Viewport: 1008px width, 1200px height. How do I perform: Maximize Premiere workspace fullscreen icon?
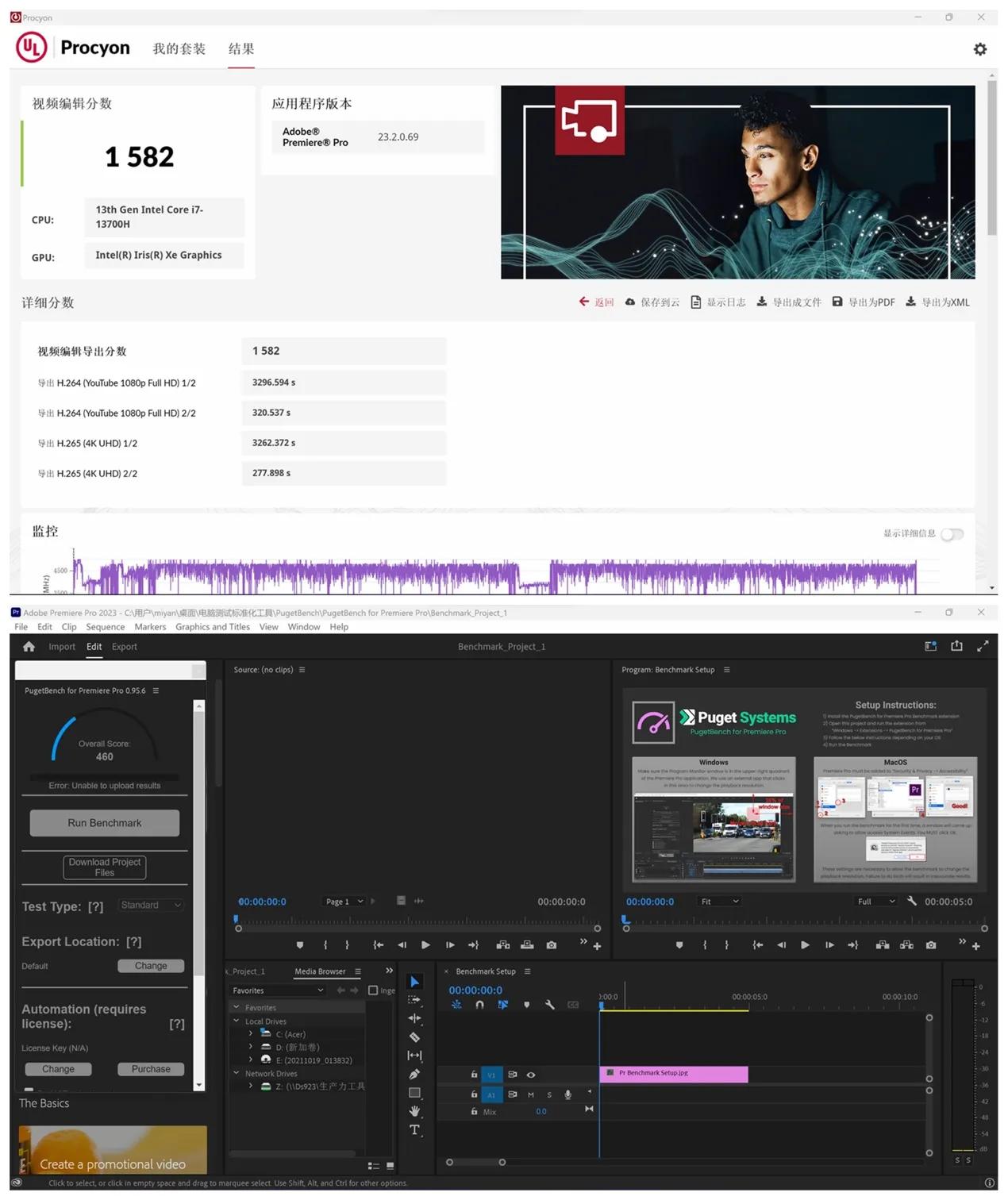983,646
